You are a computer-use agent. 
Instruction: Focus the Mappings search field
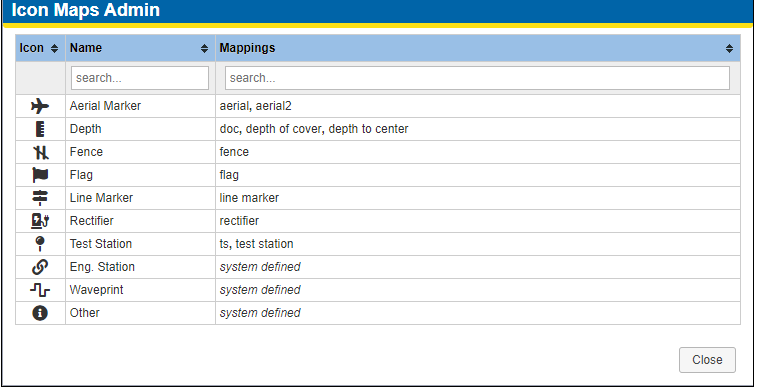(x=477, y=78)
